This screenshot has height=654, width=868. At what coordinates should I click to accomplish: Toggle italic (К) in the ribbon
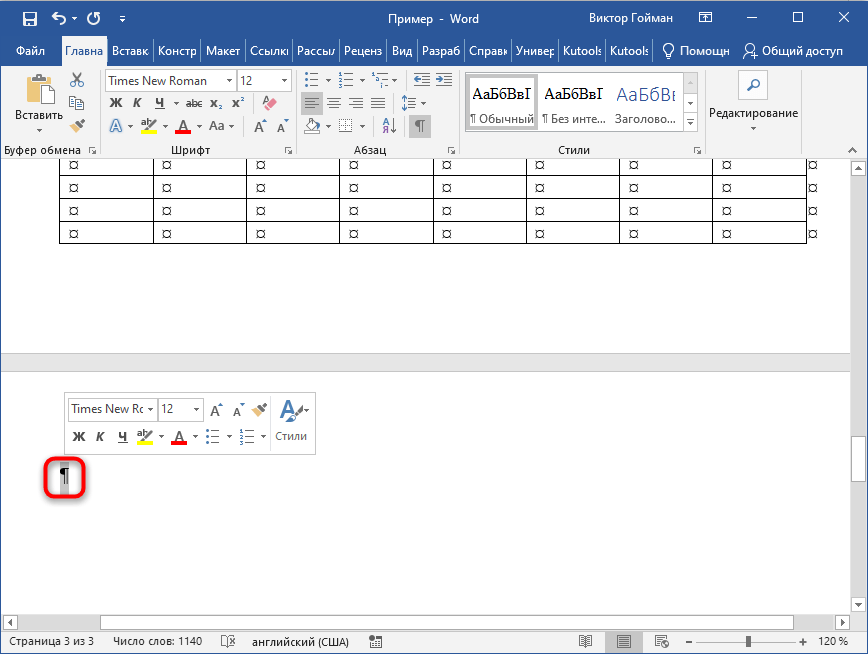coord(137,103)
